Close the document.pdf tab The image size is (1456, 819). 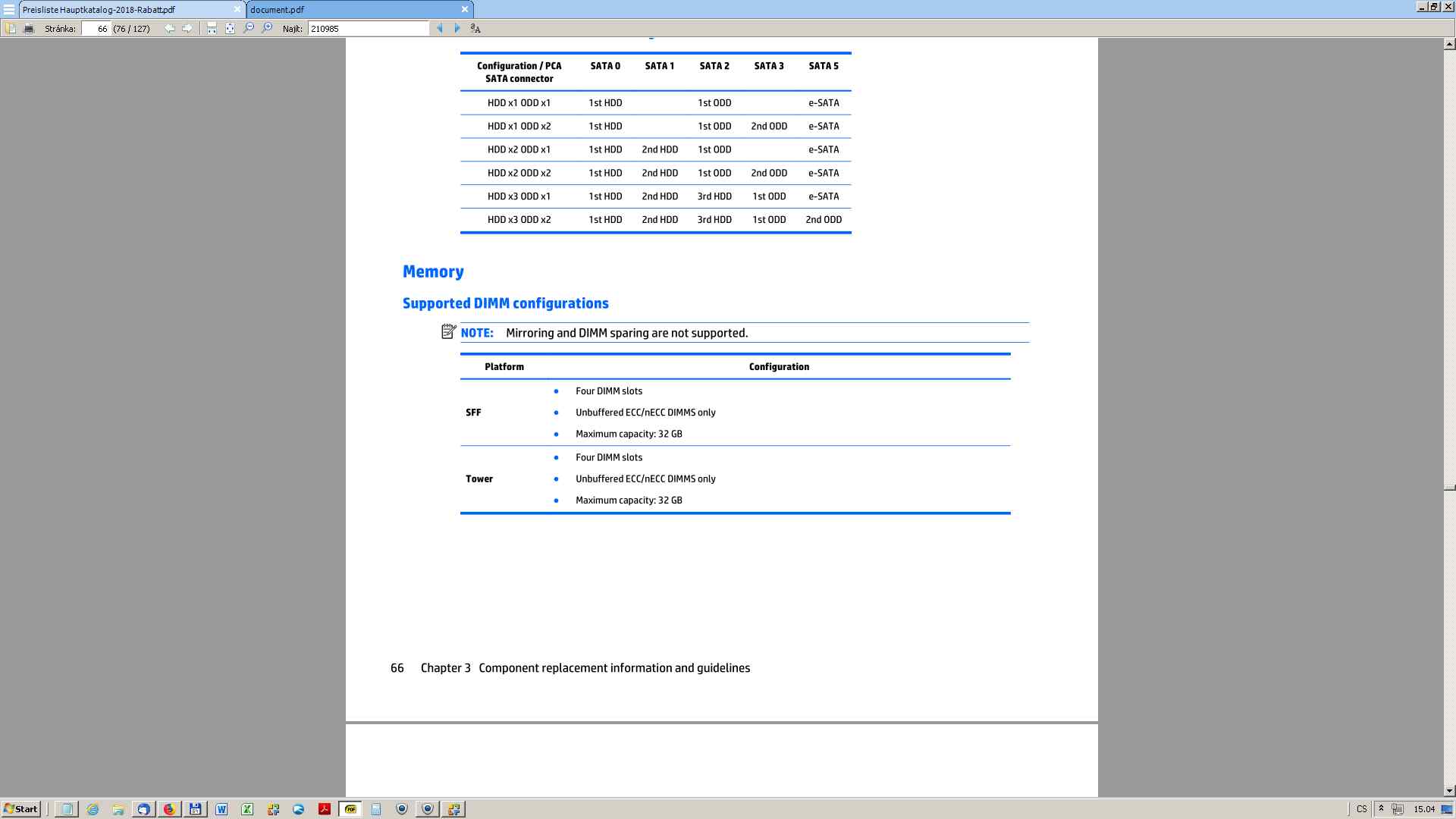pos(465,9)
